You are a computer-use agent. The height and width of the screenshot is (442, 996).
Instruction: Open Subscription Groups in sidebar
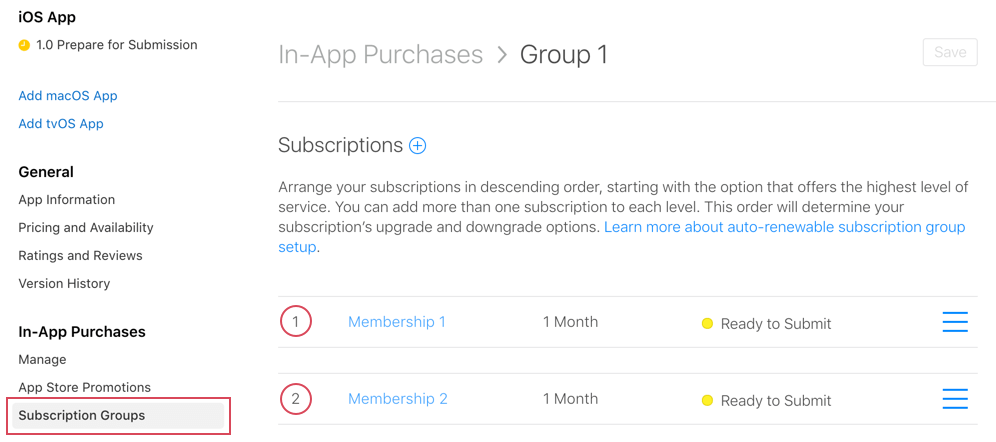(x=82, y=415)
